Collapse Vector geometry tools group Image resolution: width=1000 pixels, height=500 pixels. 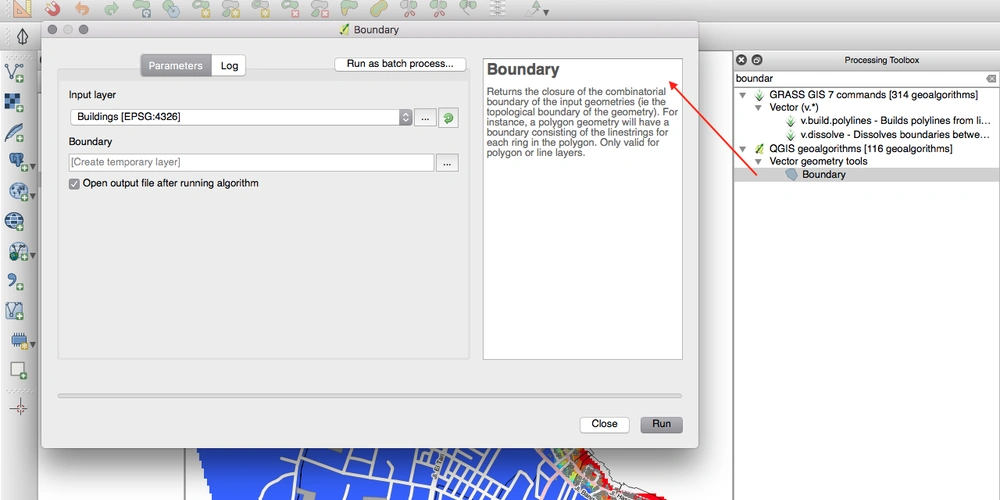(758, 161)
